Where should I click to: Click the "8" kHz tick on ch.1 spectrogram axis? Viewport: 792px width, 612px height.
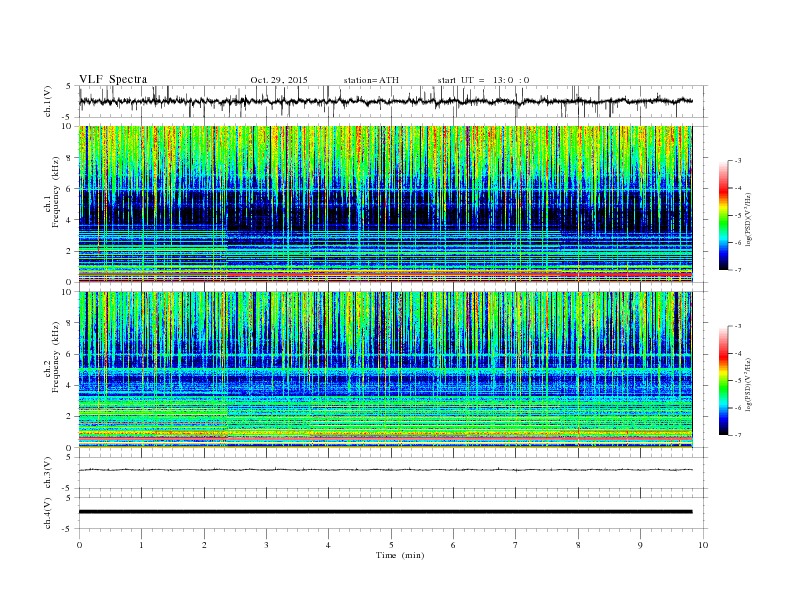(70, 158)
